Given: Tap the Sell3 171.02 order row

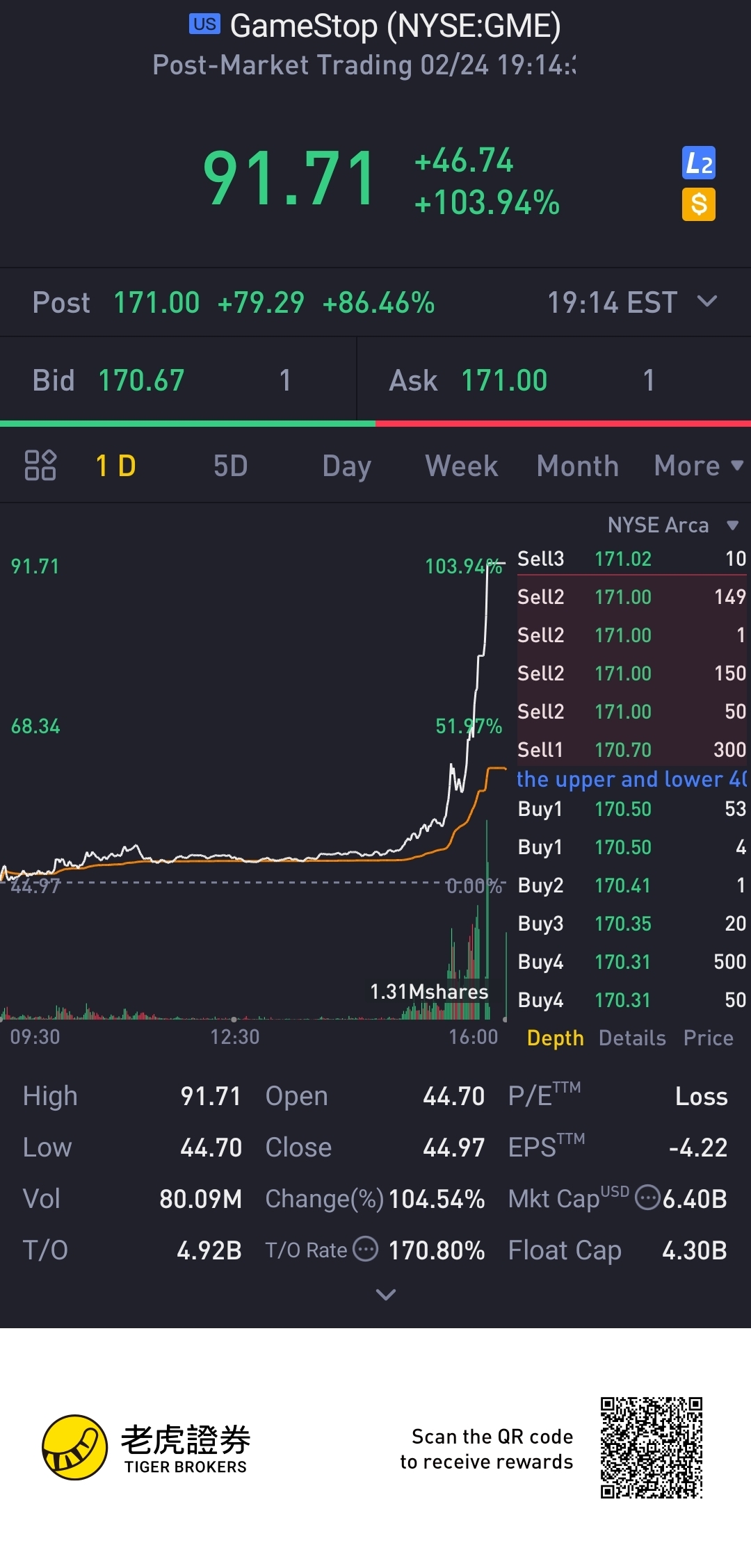Looking at the screenshot, I should (631, 559).
